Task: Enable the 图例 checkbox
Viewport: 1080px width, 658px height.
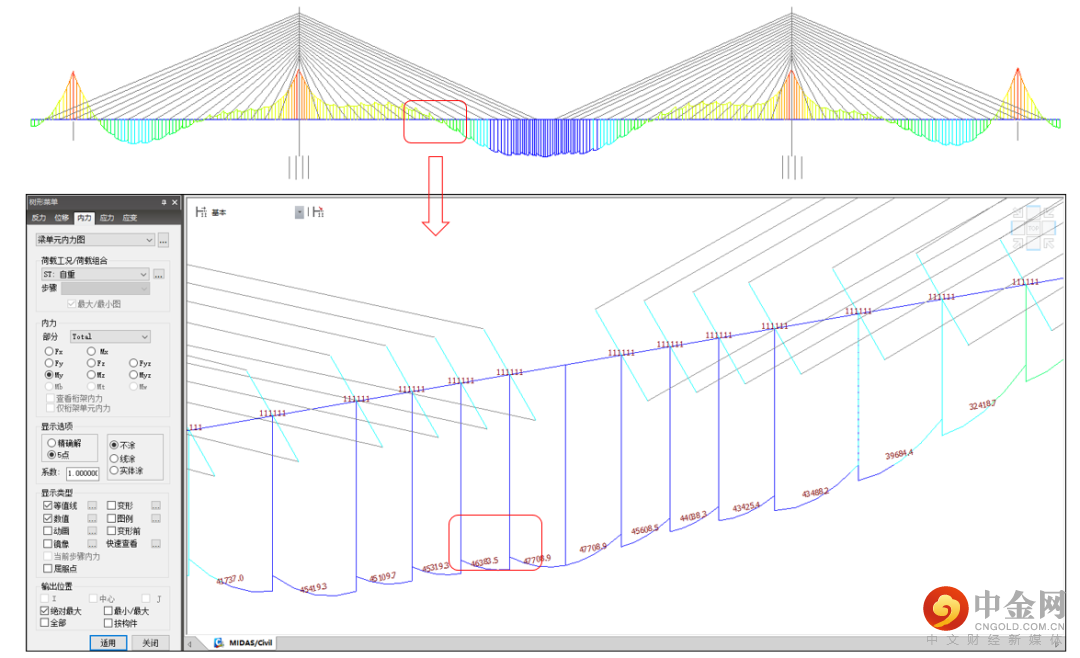Action: point(112,518)
